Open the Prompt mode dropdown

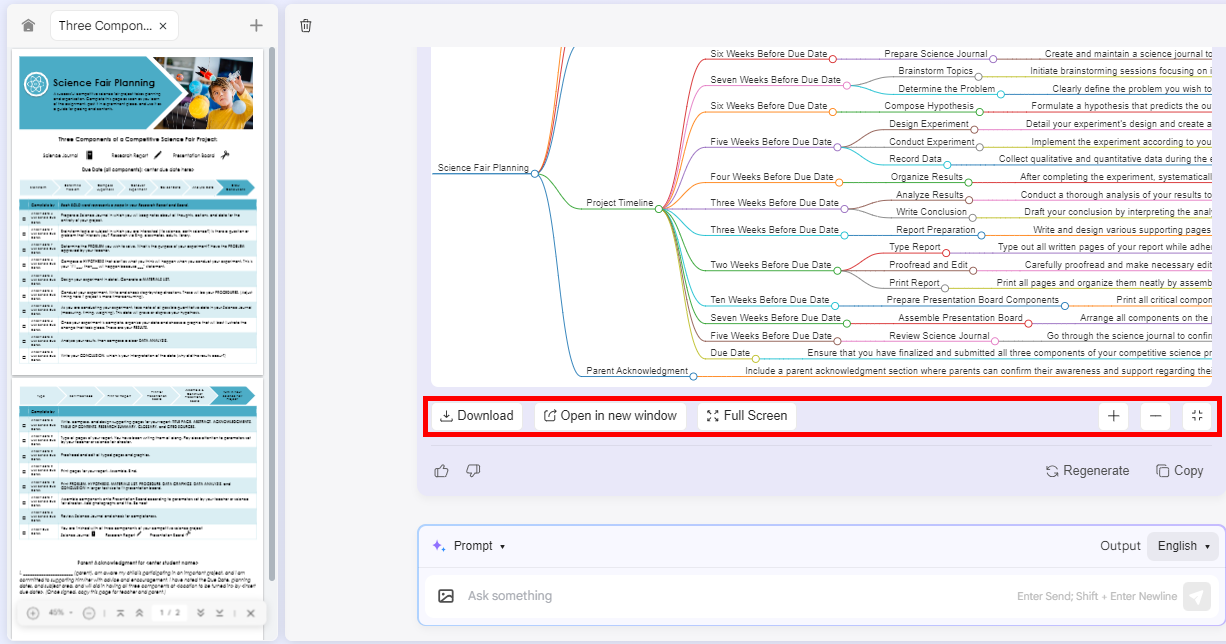coord(469,546)
